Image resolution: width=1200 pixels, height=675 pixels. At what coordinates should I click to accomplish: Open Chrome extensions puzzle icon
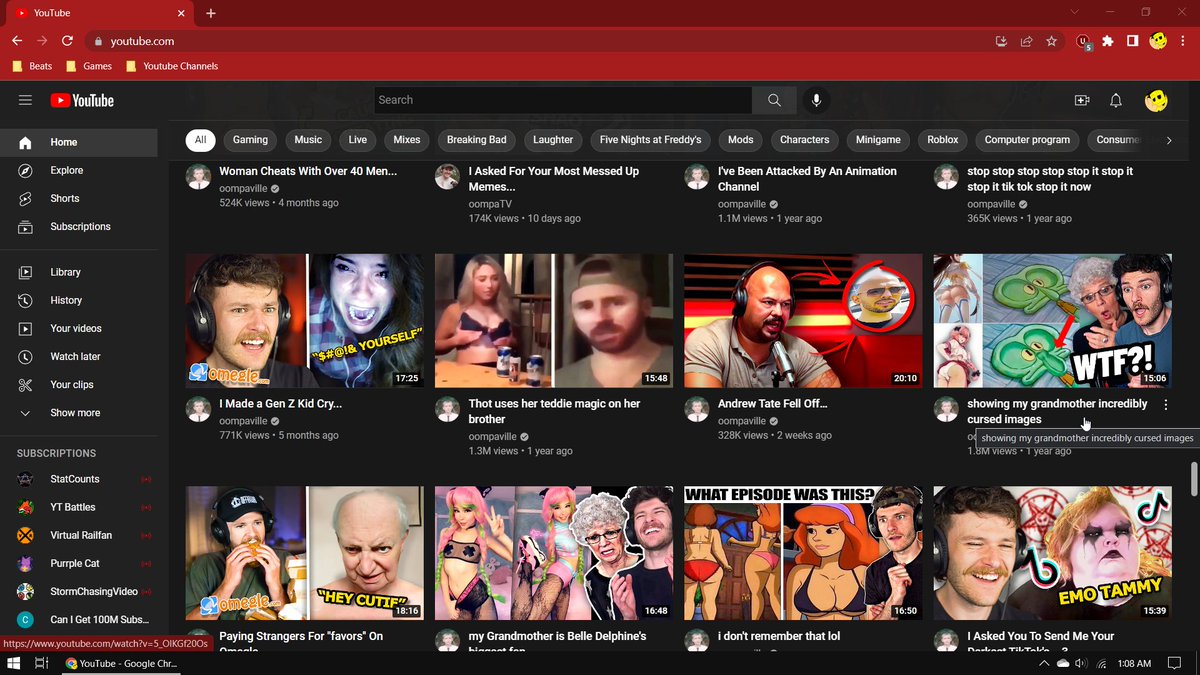1107,41
